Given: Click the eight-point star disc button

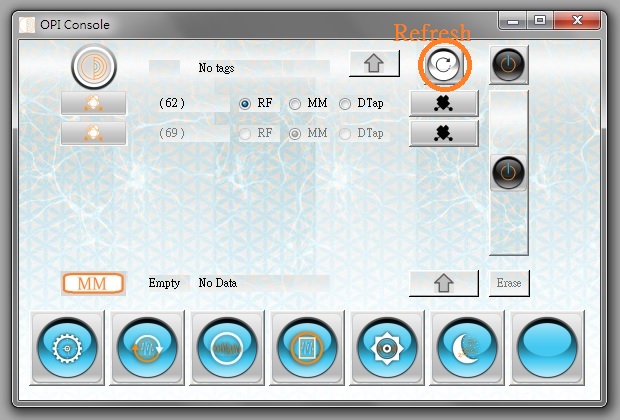Looking at the screenshot, I should click(x=387, y=348).
